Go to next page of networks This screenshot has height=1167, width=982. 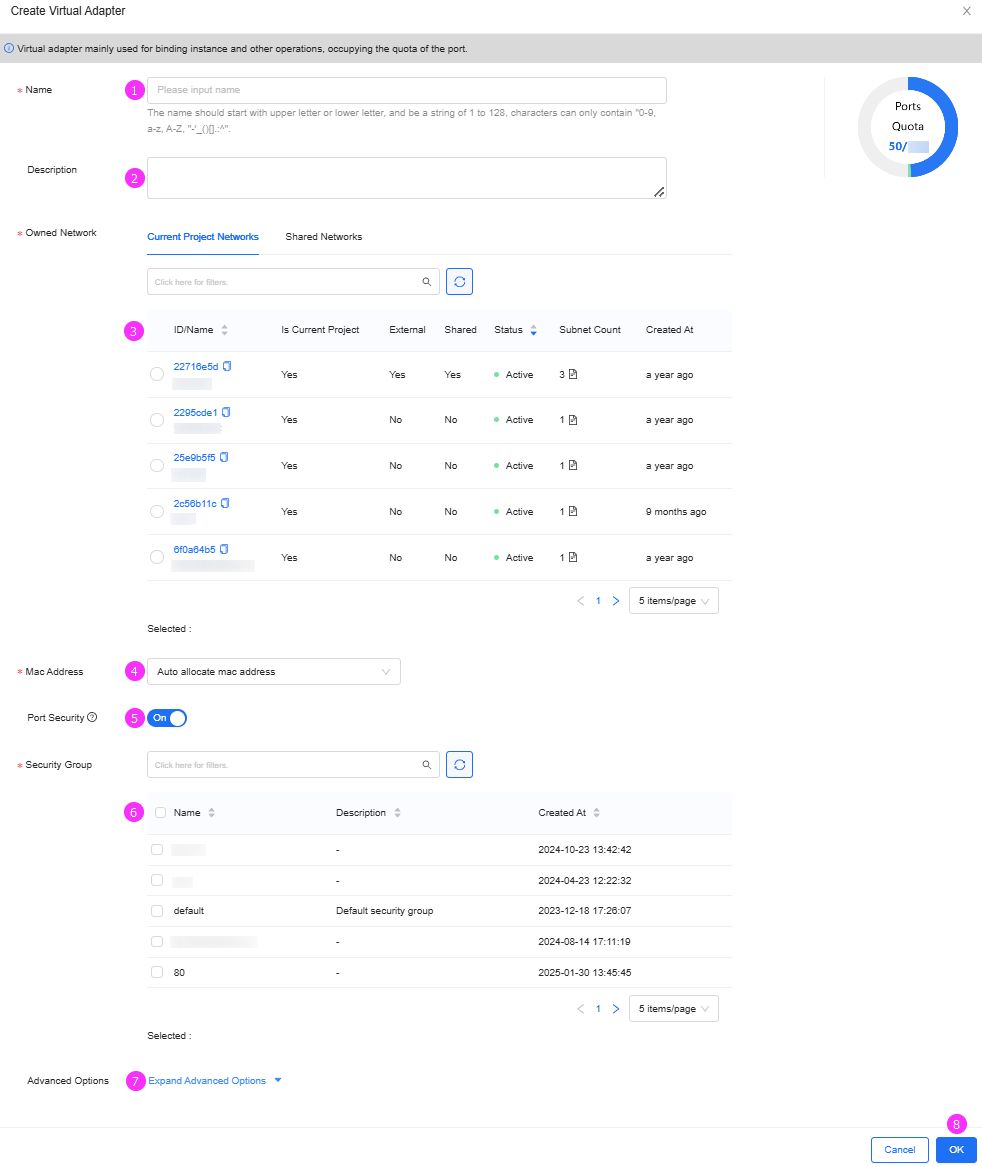[616, 601]
